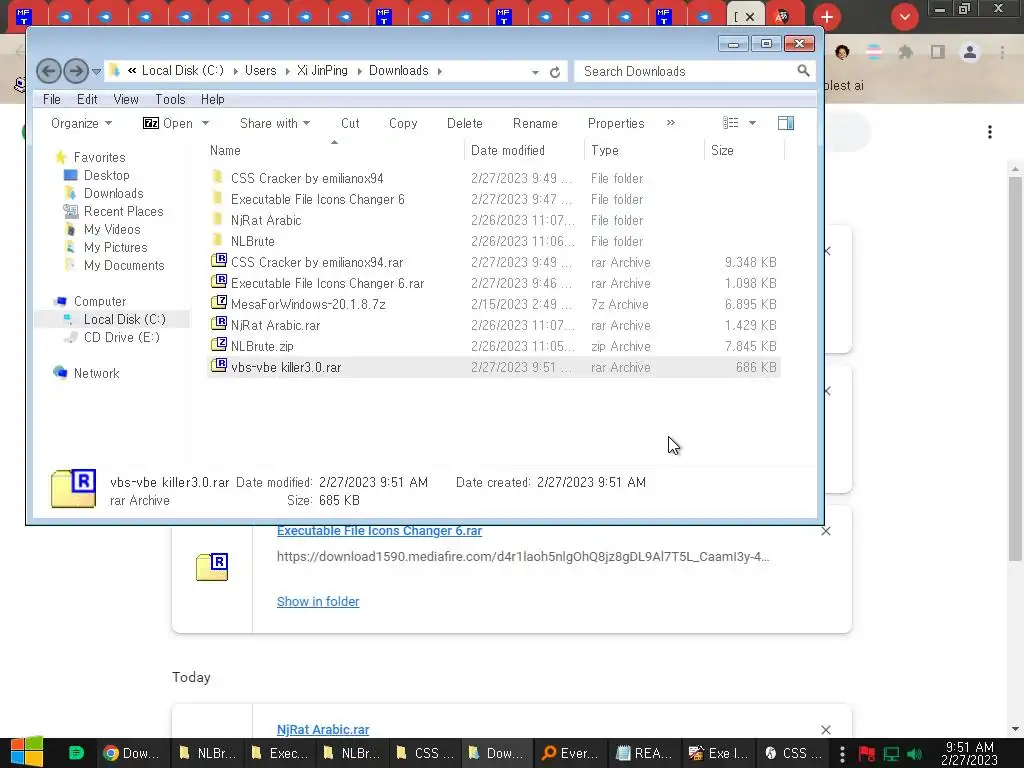
Task: Select the NjRat Arabic folder
Action: point(493,220)
